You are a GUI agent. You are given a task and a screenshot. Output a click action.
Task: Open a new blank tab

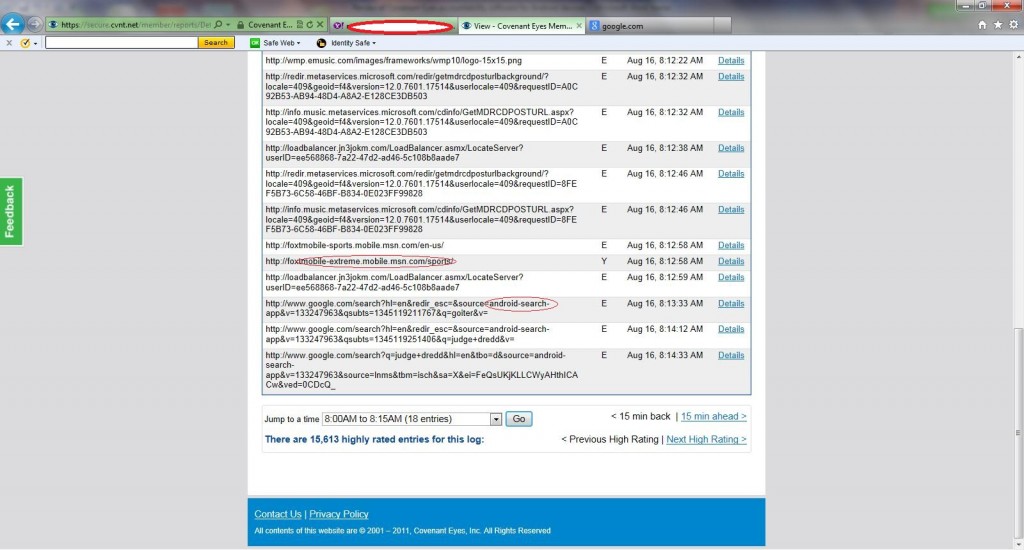[722, 26]
